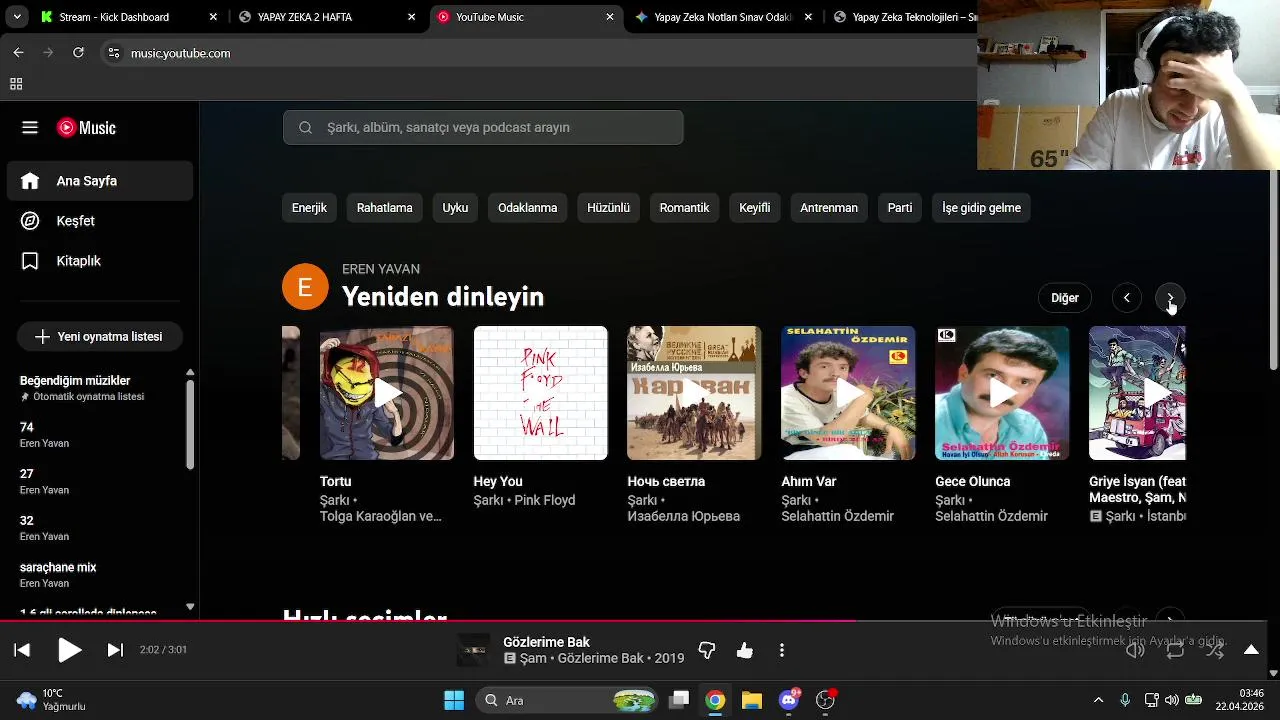This screenshot has width=1280, height=720.
Task: Open File Explorer from taskbar
Action: click(x=752, y=700)
